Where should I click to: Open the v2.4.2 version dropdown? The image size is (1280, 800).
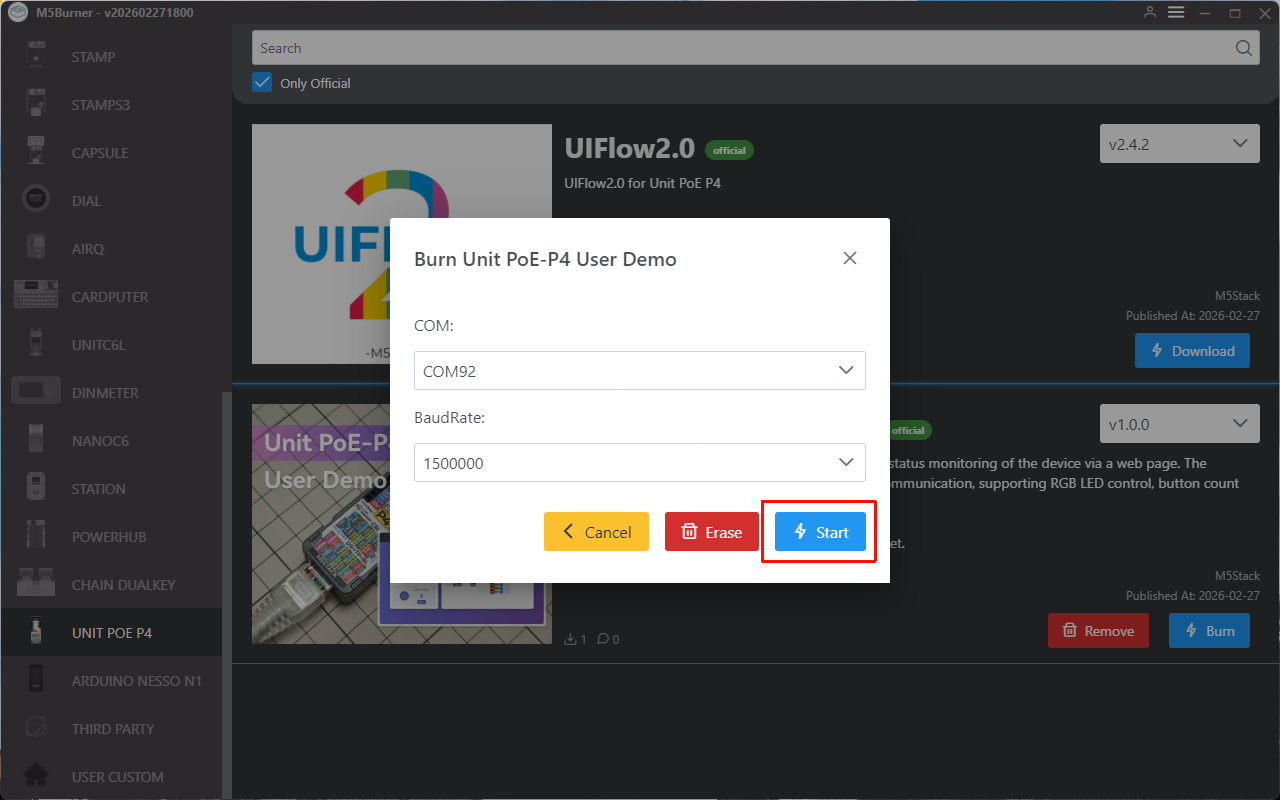[x=1178, y=144]
